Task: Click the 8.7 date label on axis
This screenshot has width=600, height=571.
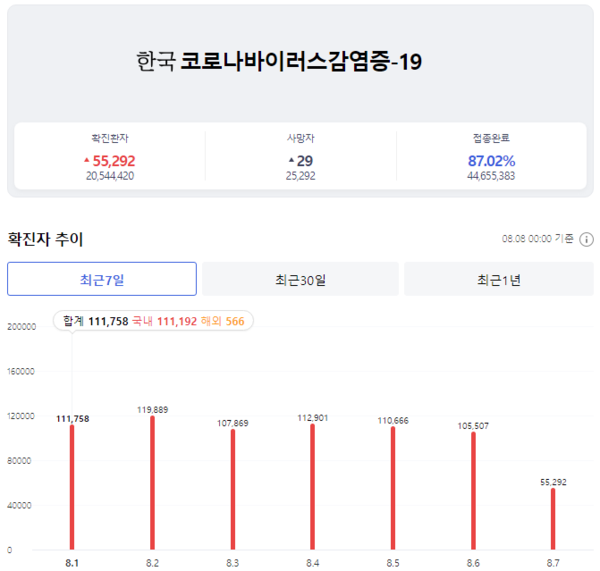Action: coord(553,563)
